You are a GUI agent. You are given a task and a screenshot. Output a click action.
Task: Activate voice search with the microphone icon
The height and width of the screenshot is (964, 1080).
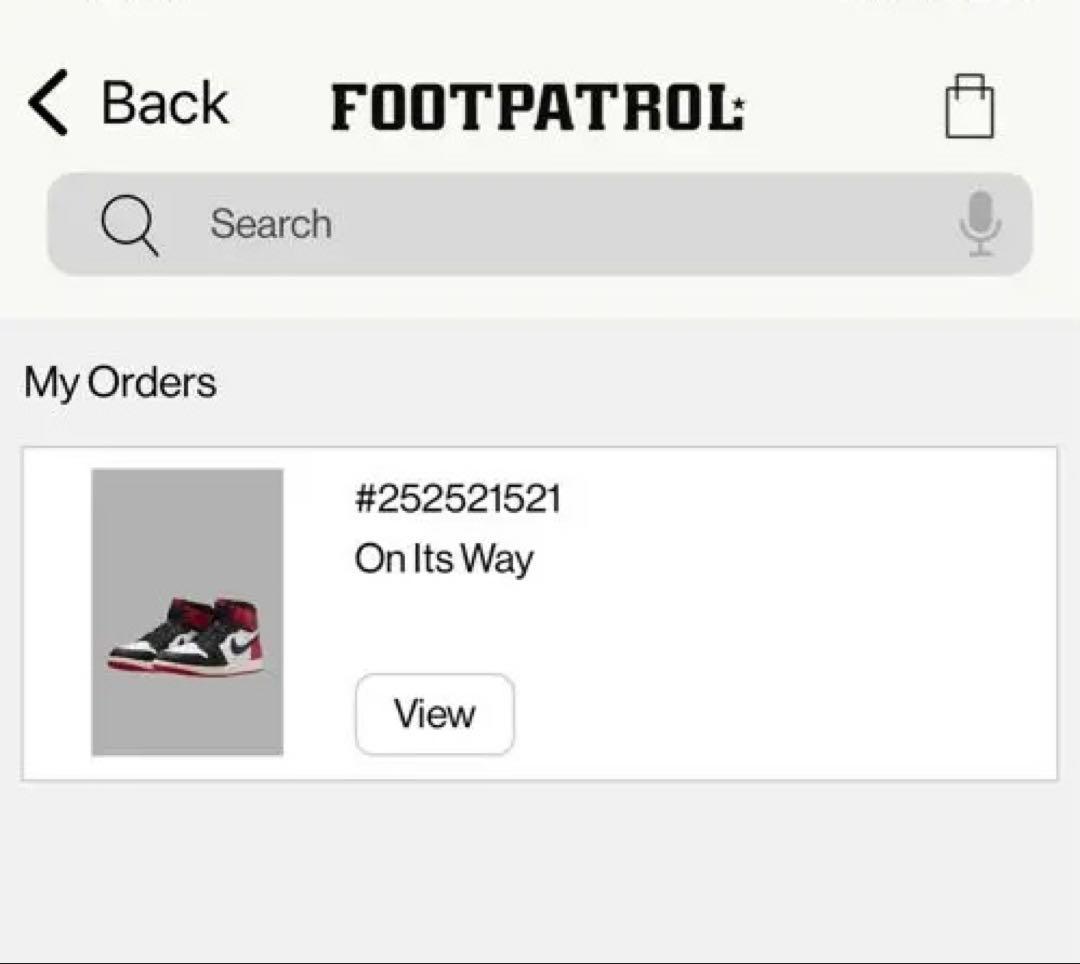[x=982, y=224]
